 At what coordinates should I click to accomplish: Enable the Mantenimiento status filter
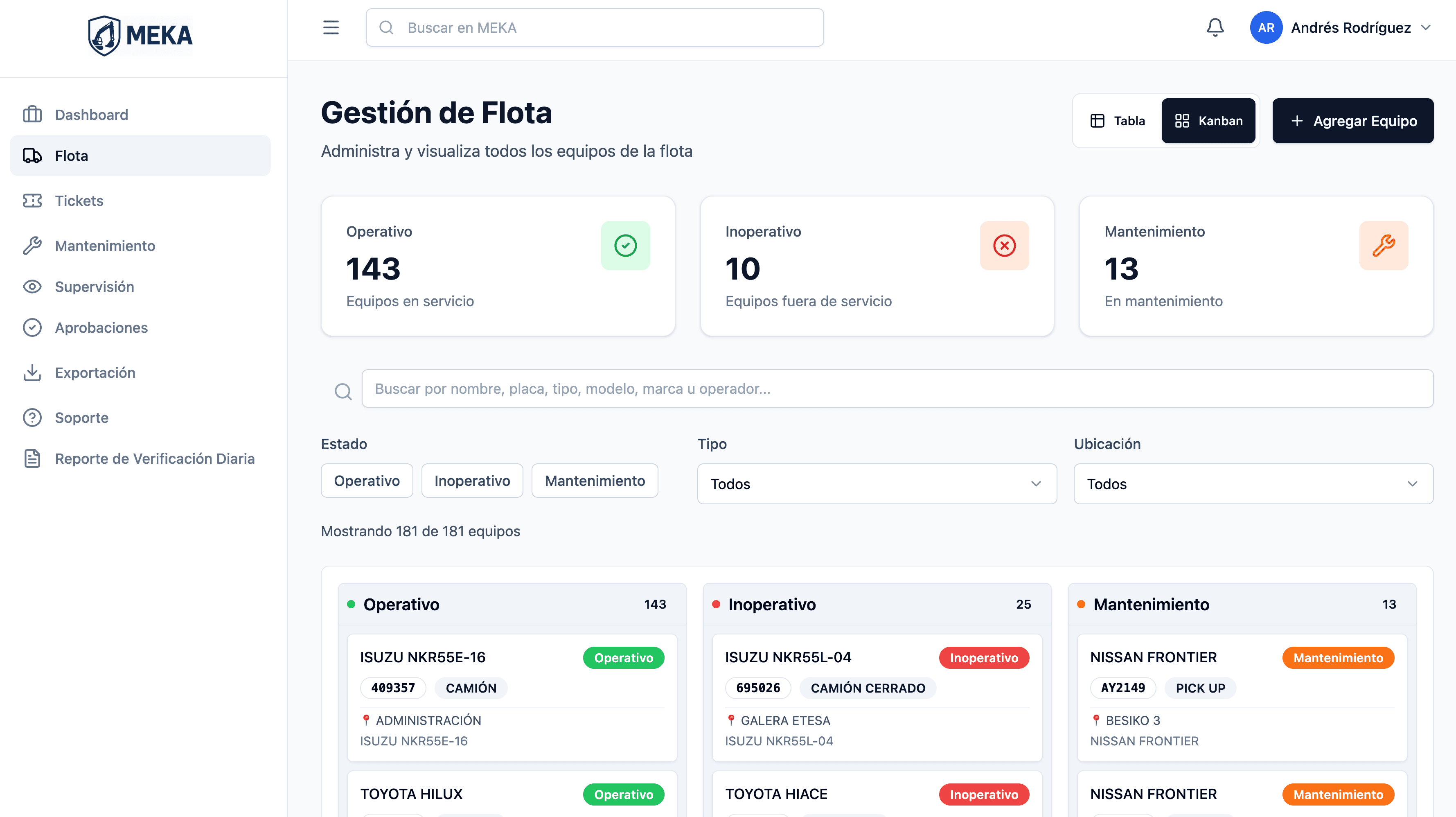coord(594,480)
